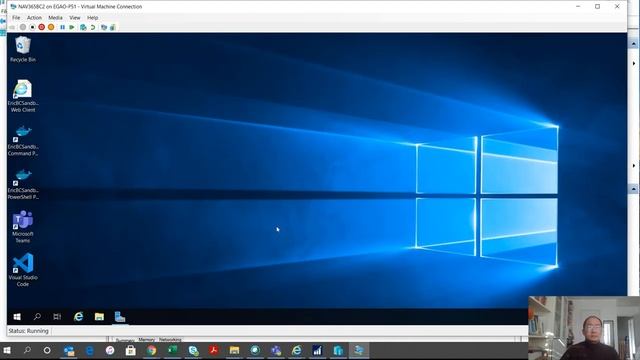The height and width of the screenshot is (360, 640).
Task: Open Excel on host taskbar
Action: click(x=172, y=350)
